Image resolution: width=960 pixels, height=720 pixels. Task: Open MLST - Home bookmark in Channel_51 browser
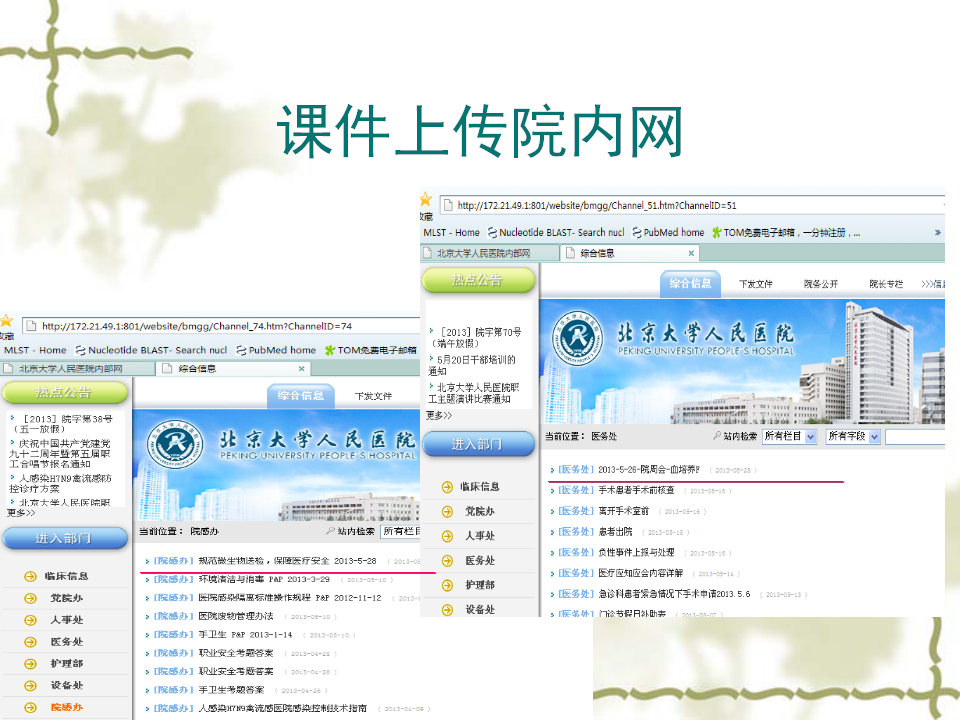[451, 233]
